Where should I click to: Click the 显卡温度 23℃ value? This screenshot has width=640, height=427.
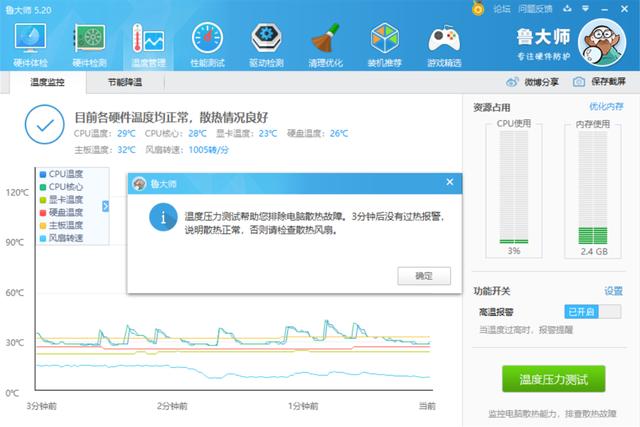[x=268, y=133]
